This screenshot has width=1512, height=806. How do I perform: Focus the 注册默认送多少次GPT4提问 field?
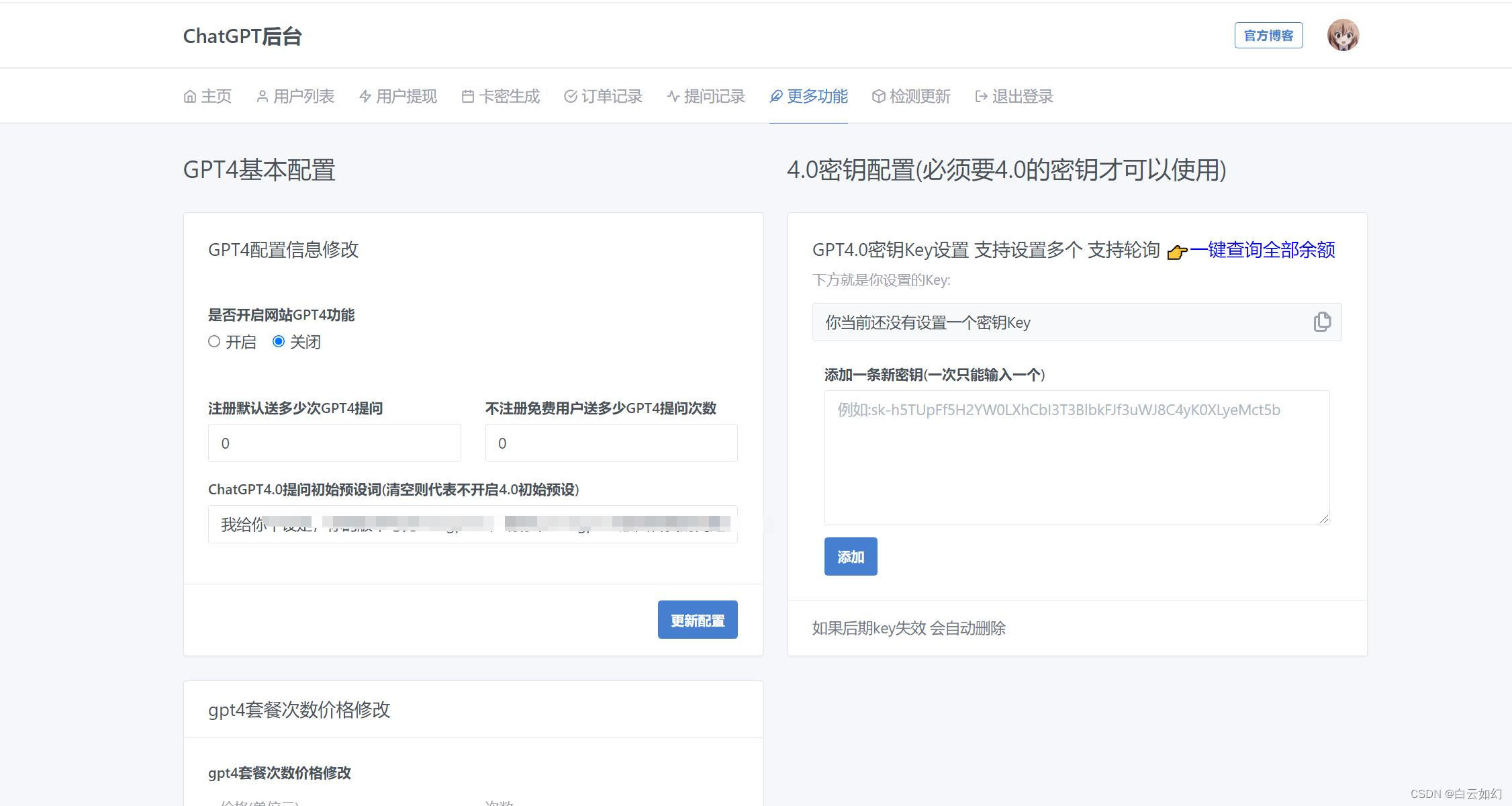334,443
